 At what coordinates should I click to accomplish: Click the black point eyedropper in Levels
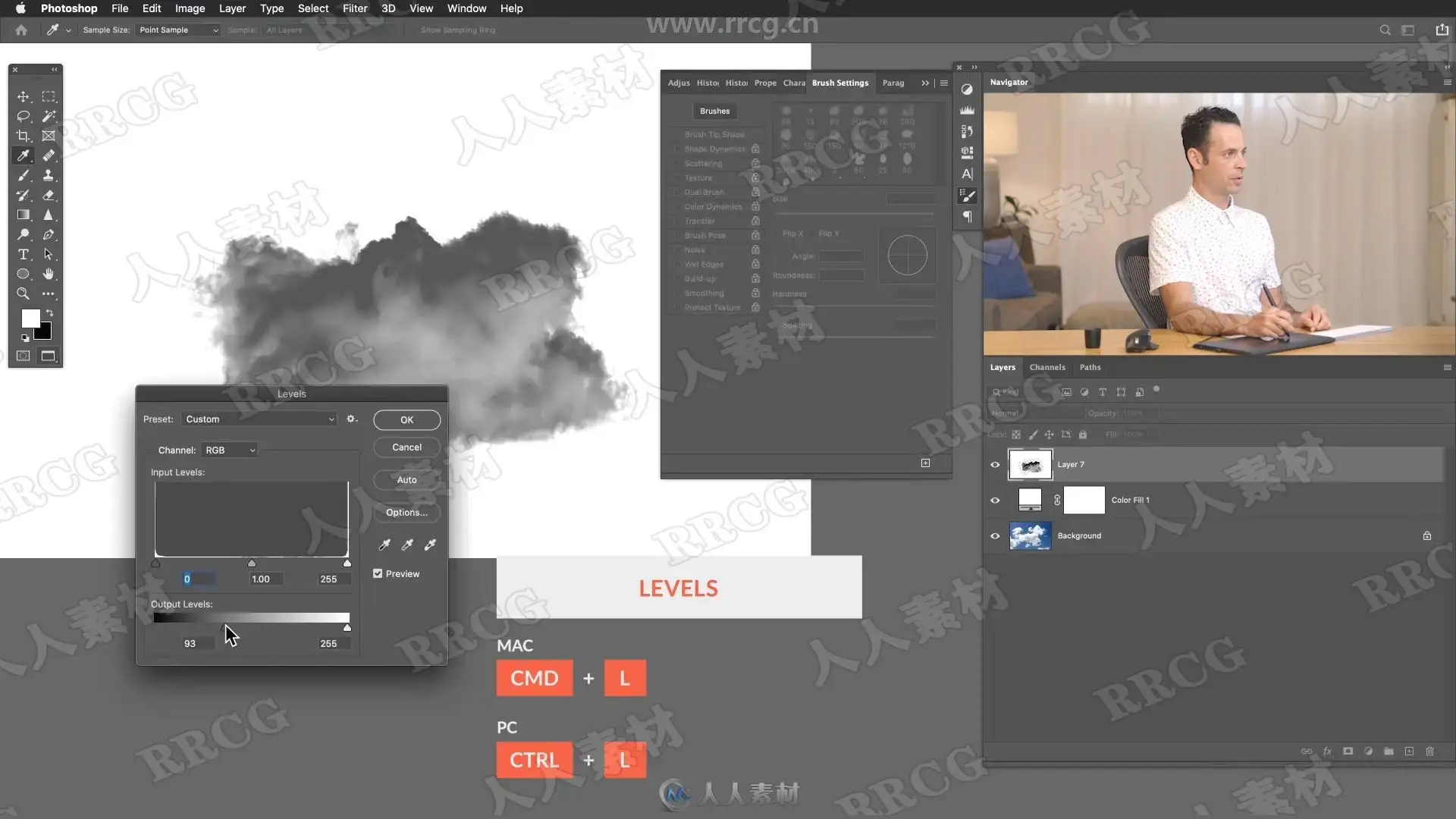click(x=384, y=544)
